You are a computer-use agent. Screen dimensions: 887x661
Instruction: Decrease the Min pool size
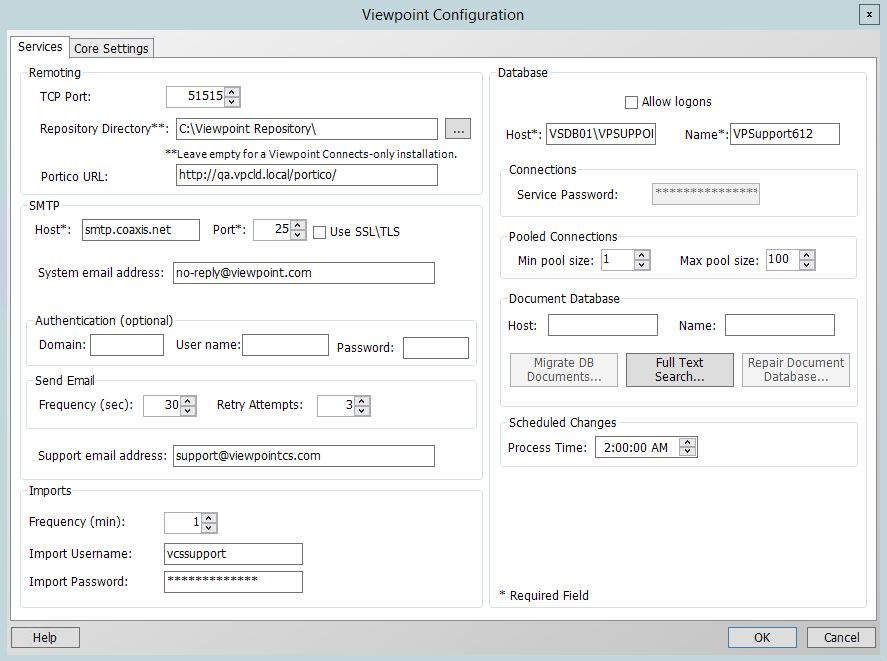click(641, 265)
